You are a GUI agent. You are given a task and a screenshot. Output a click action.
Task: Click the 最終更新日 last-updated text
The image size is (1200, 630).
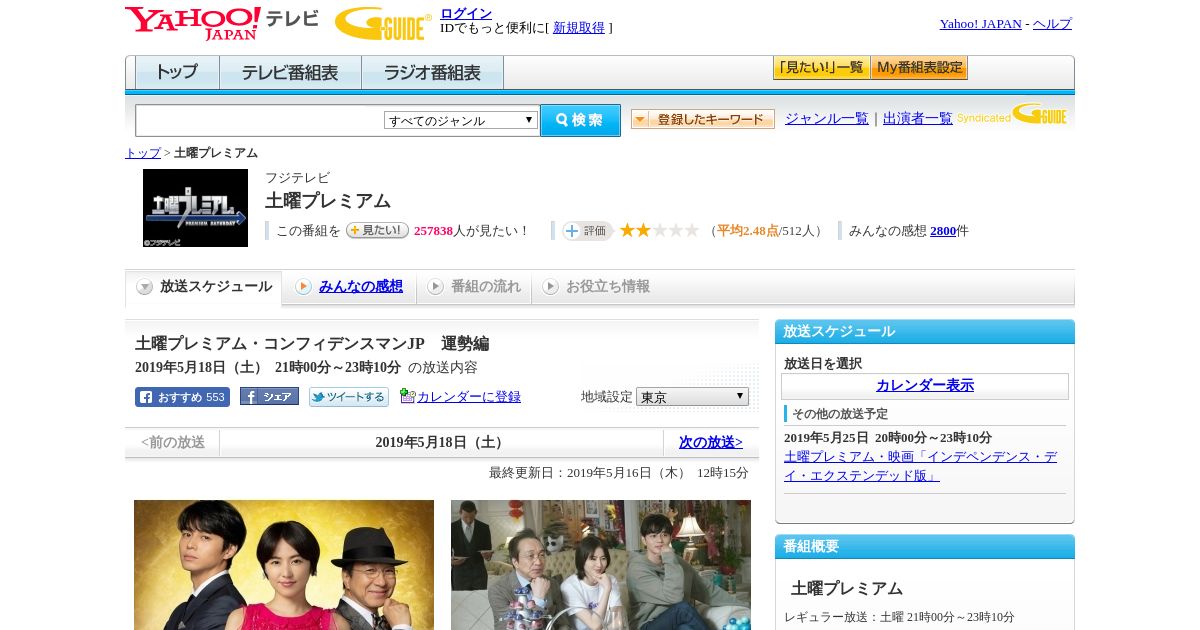[x=619, y=473]
